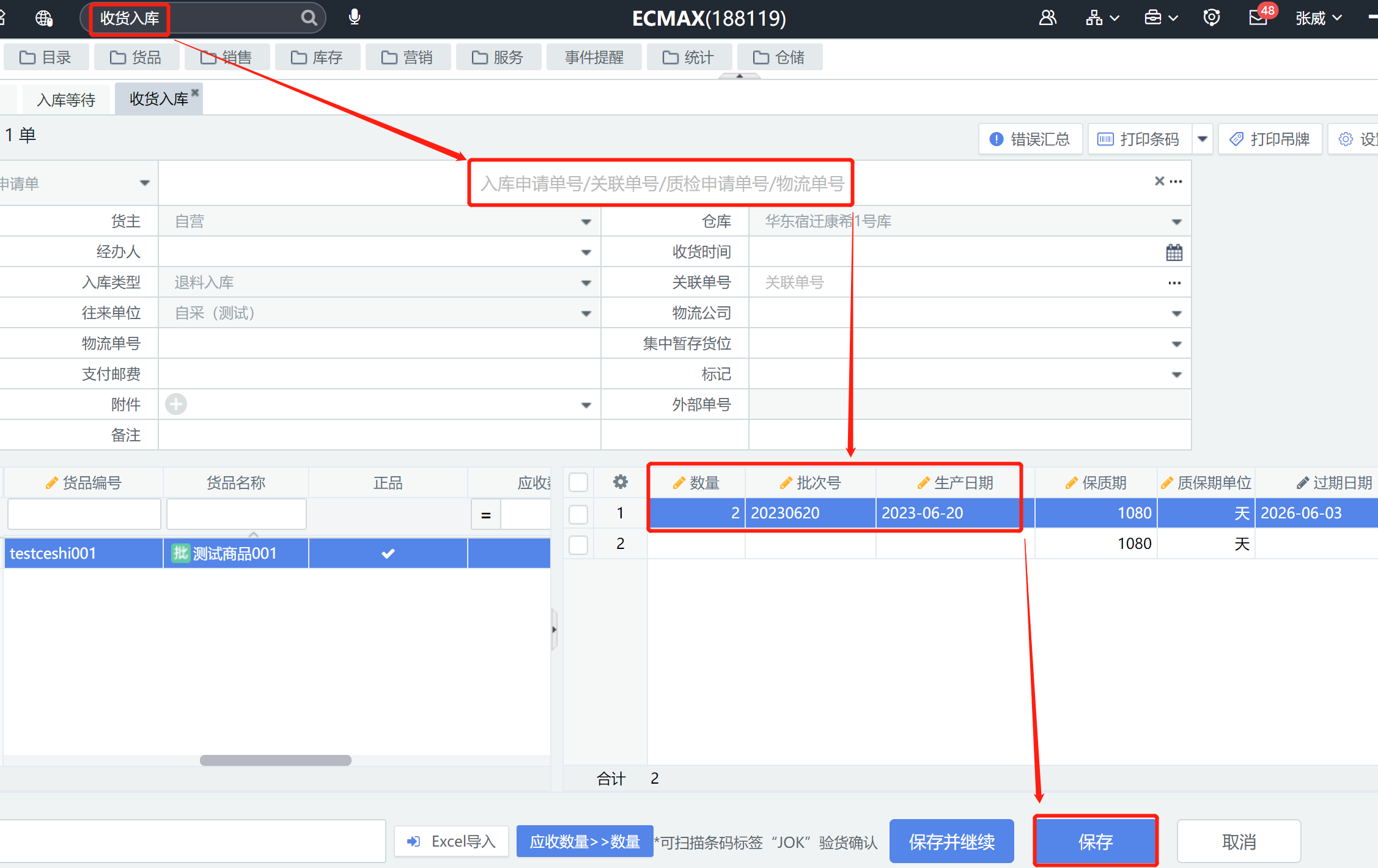1378x868 pixels.
Task: Click the search magnifier icon
Action: (309, 18)
